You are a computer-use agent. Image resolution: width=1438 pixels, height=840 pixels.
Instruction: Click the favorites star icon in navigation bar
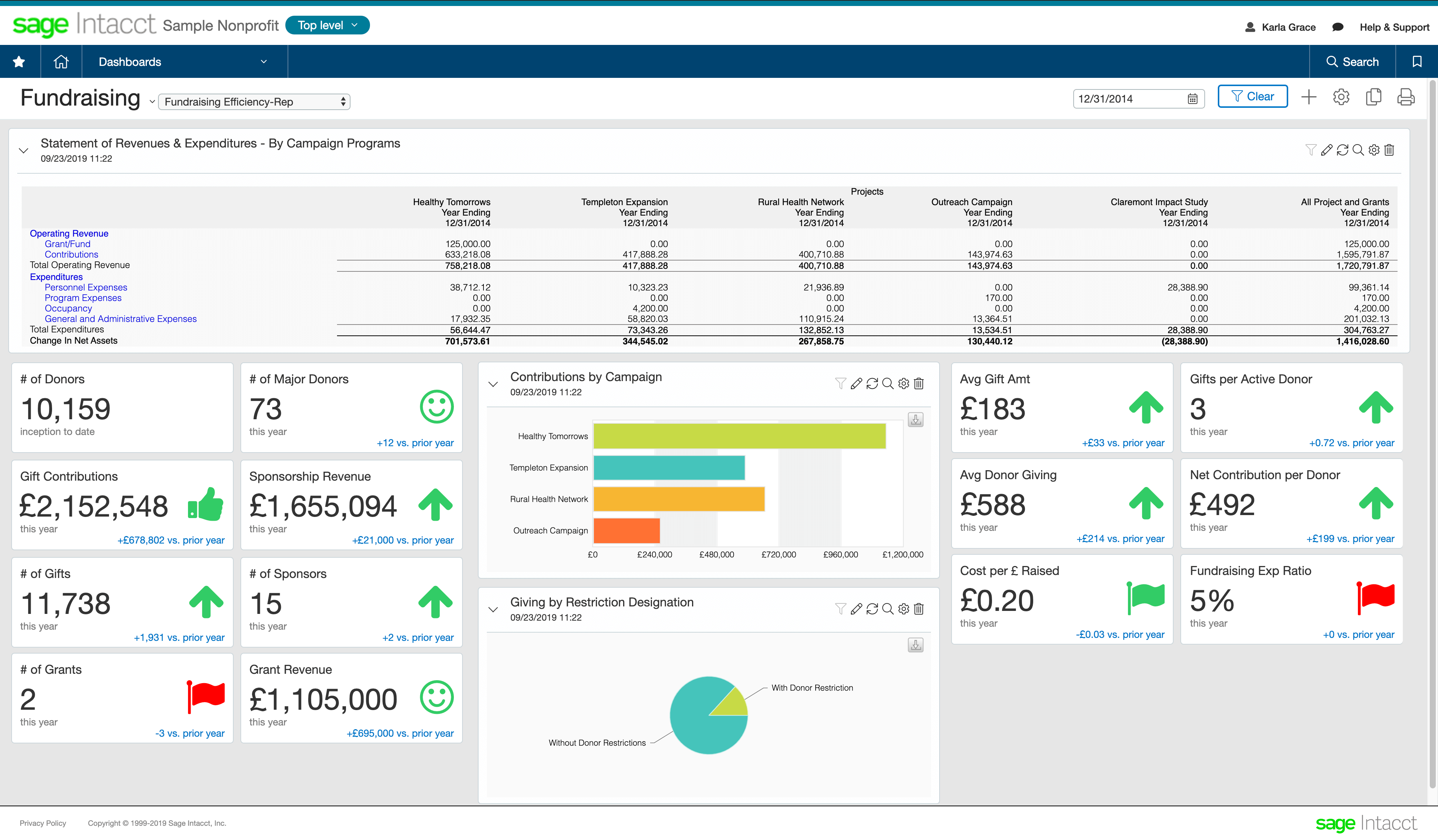tap(19, 62)
